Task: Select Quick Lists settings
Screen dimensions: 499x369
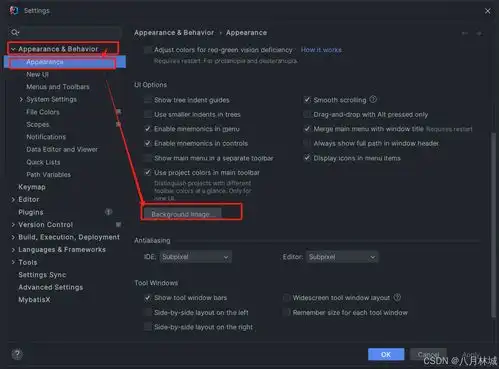Action: [x=43, y=162]
